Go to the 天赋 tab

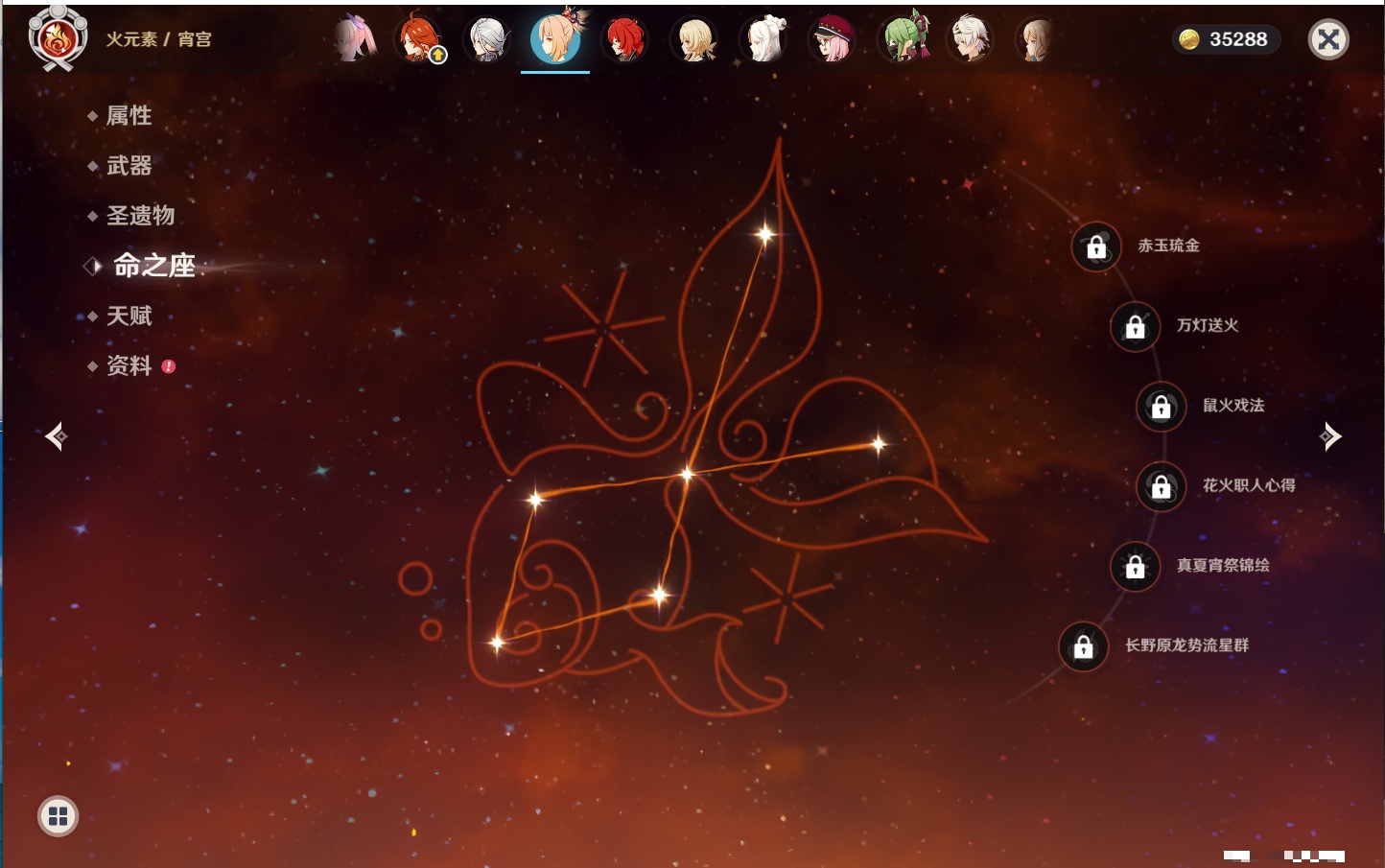129,316
